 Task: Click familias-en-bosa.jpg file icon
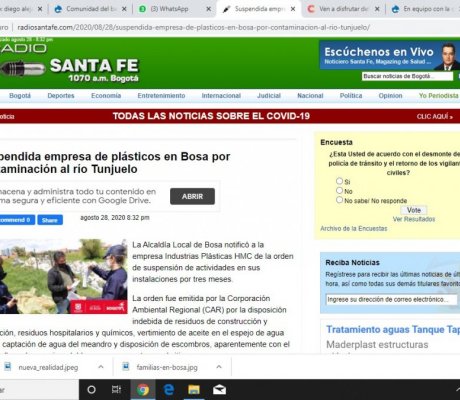tap(126, 367)
